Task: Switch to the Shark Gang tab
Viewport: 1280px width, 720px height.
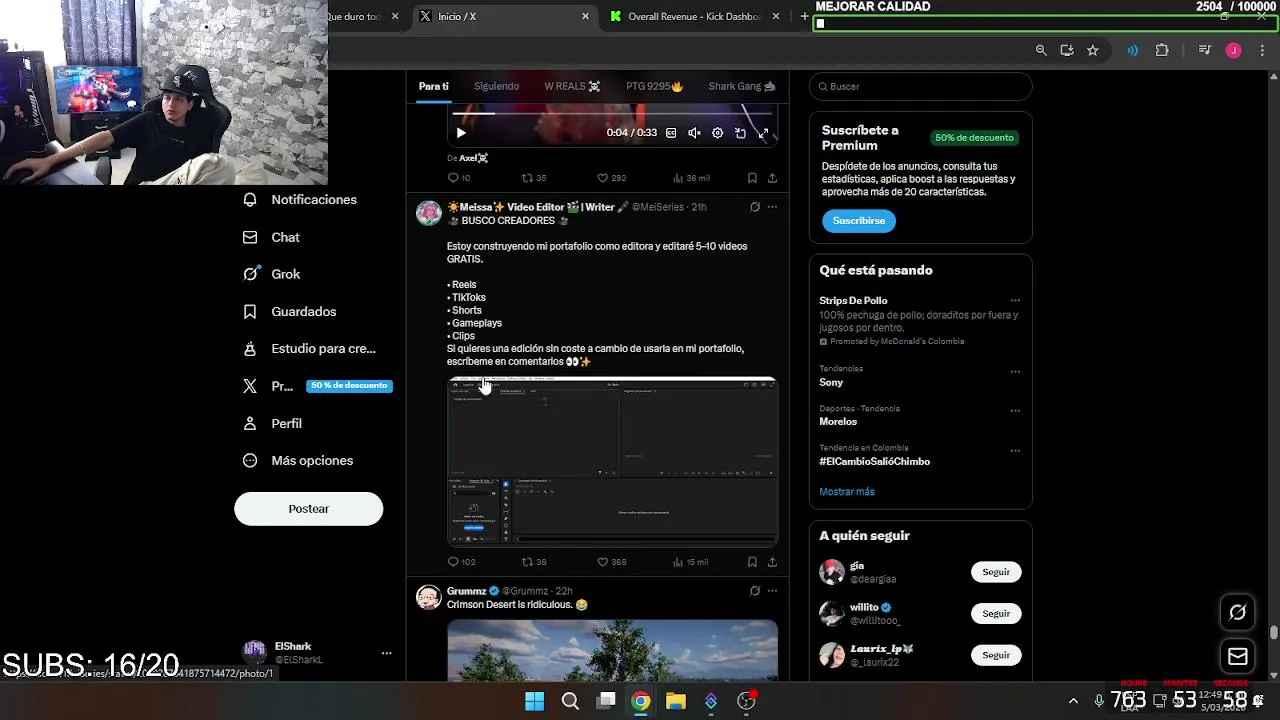Action: coord(742,86)
